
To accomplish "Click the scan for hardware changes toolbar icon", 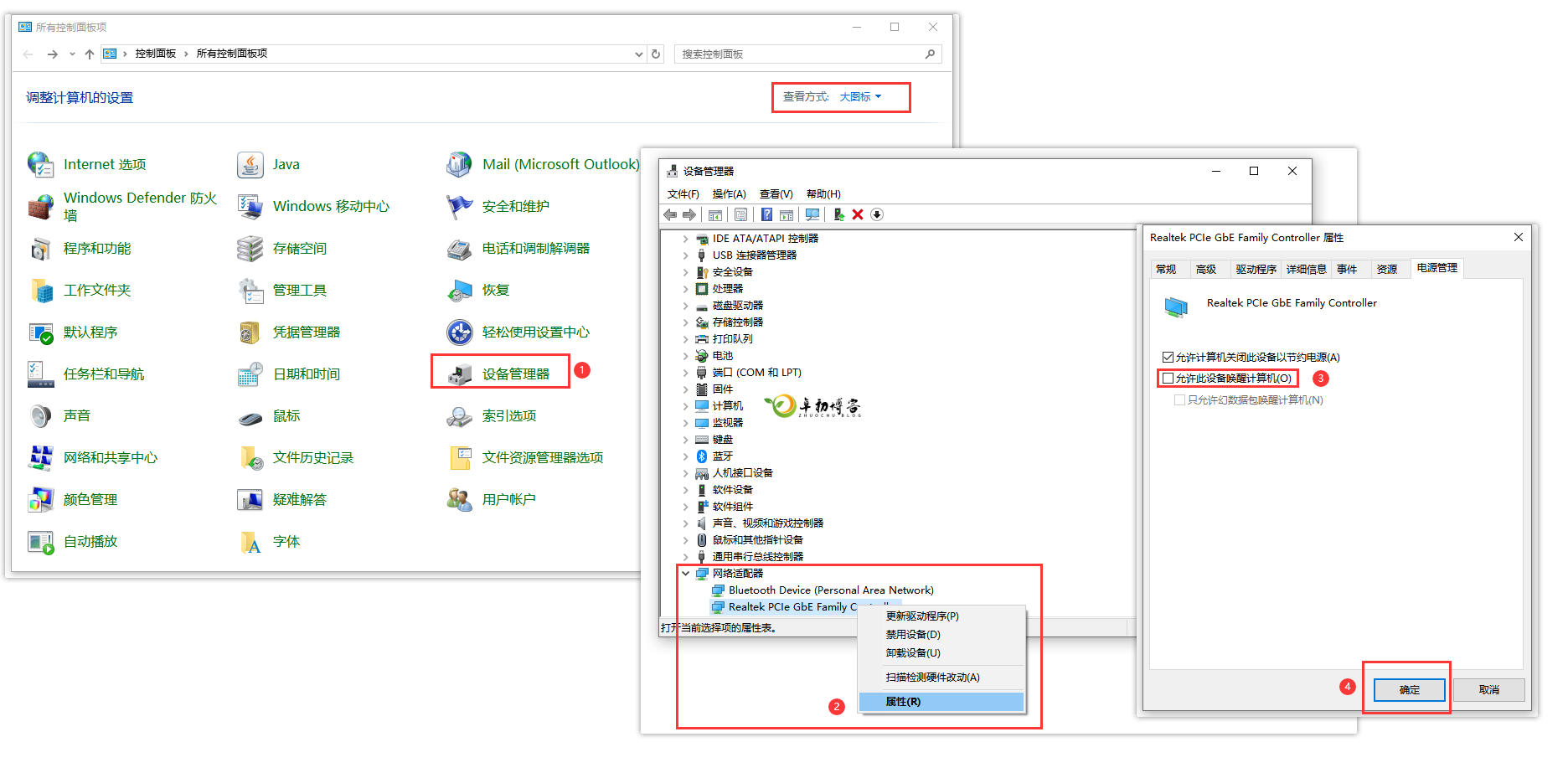I will (x=812, y=215).
